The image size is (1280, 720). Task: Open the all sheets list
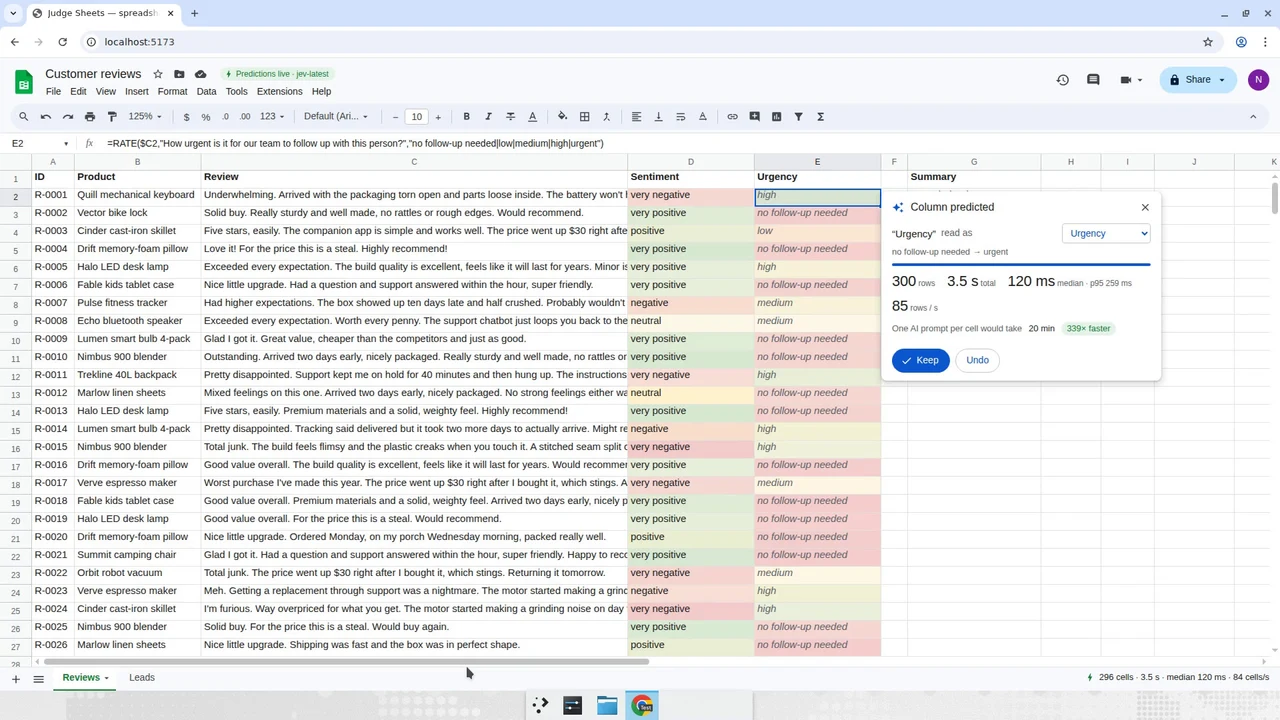(38, 679)
